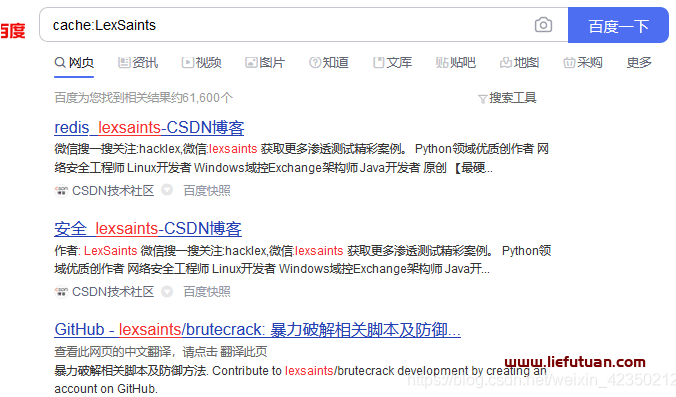Screen dimensions: 676x397
Task: Expand dropdown arrow under 安全 result
Action: pos(167,291)
